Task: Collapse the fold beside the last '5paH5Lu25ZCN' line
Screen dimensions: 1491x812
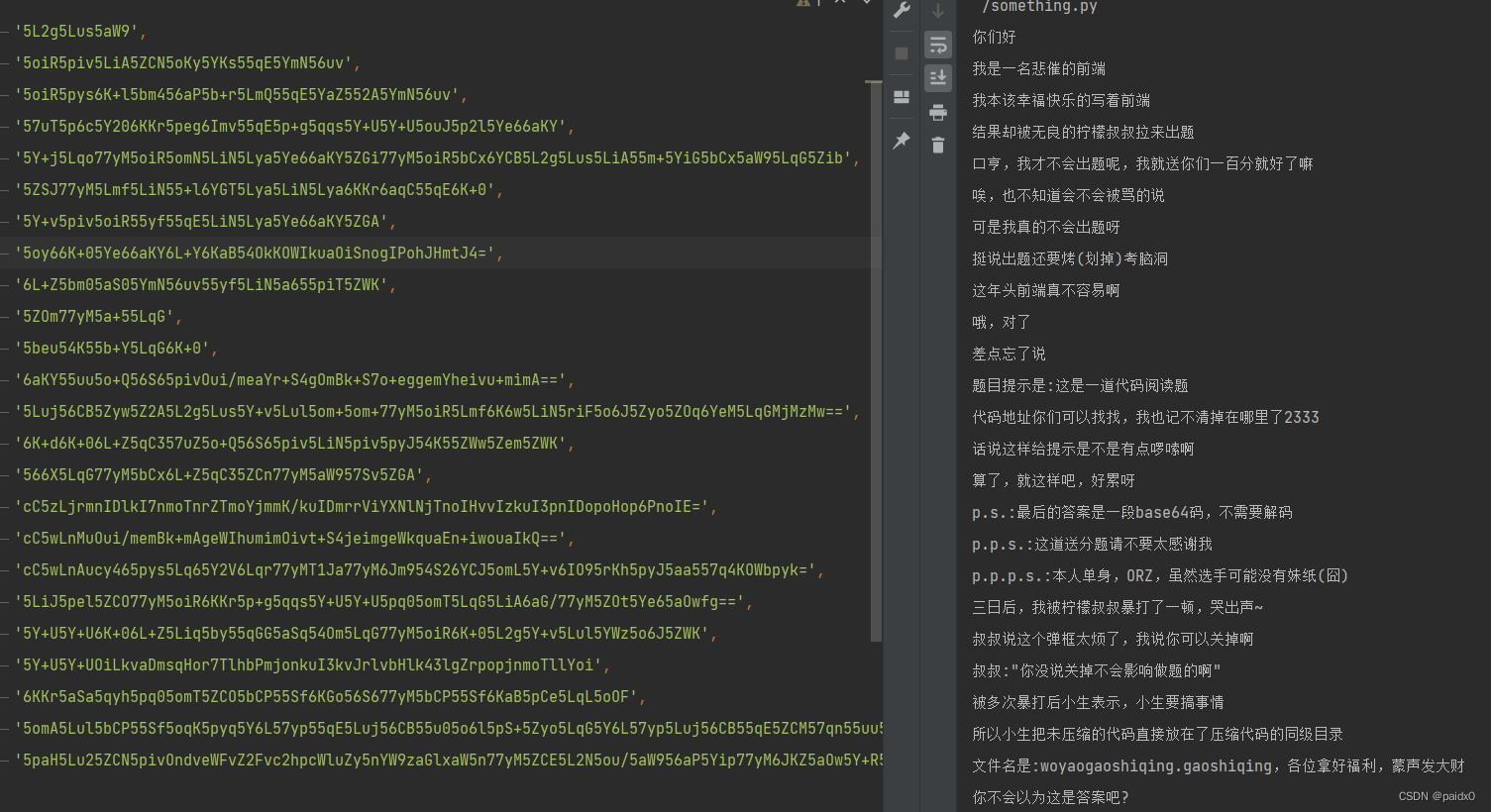Action: [5, 760]
